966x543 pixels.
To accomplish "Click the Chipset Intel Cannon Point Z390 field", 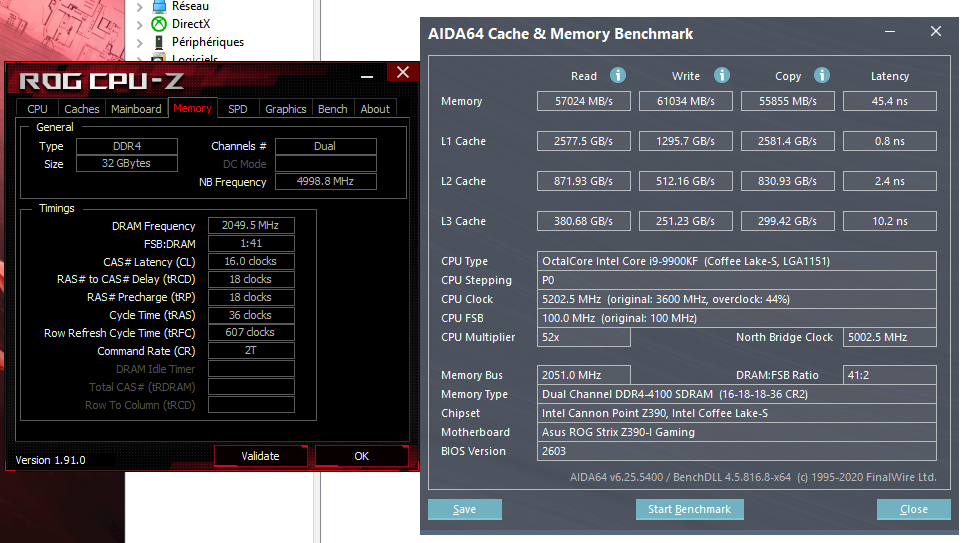I will click(737, 413).
